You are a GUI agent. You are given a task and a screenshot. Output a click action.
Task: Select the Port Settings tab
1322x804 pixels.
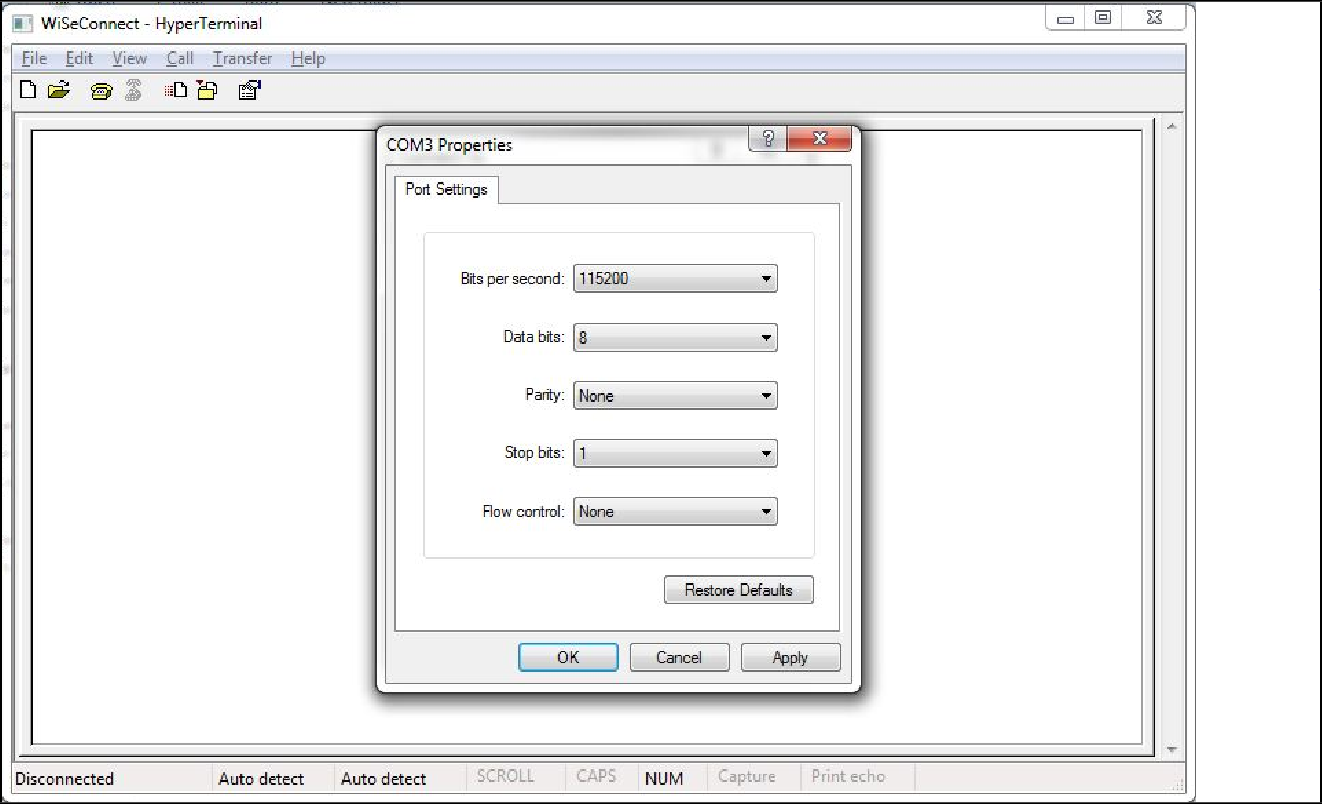pos(446,189)
